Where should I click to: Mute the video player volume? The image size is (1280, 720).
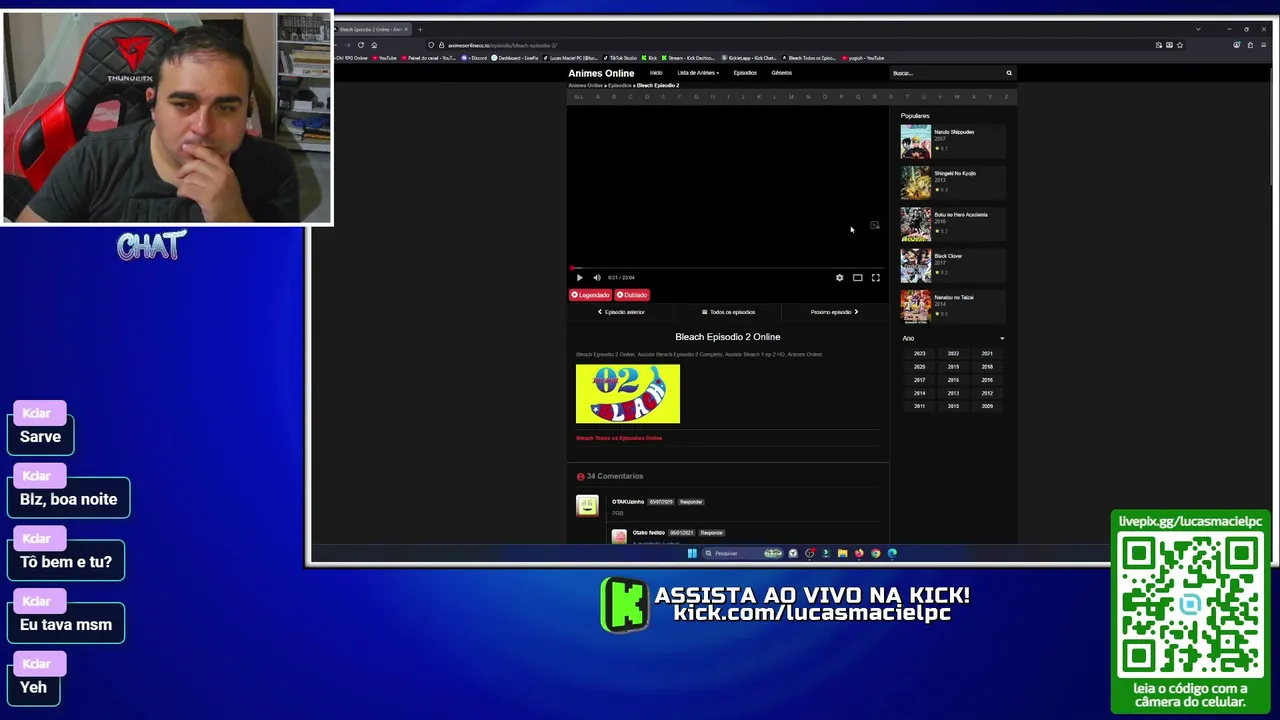[597, 278]
